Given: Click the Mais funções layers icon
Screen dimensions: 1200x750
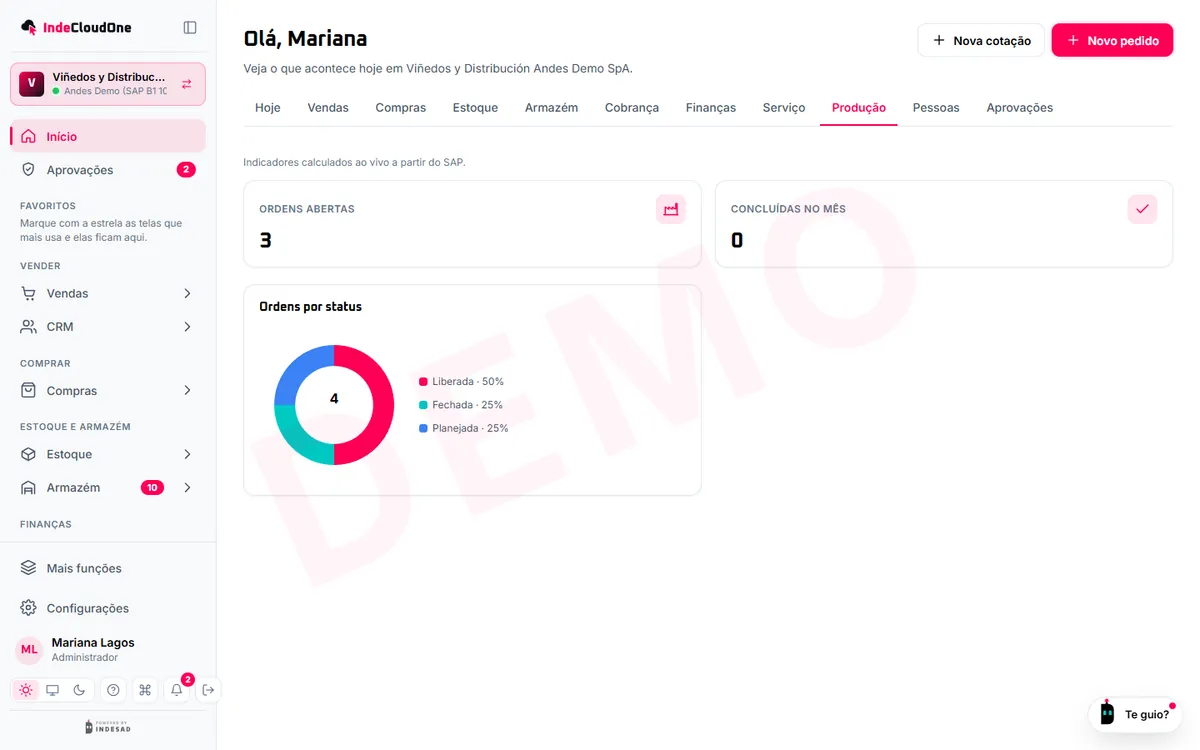Looking at the screenshot, I should 28,568.
